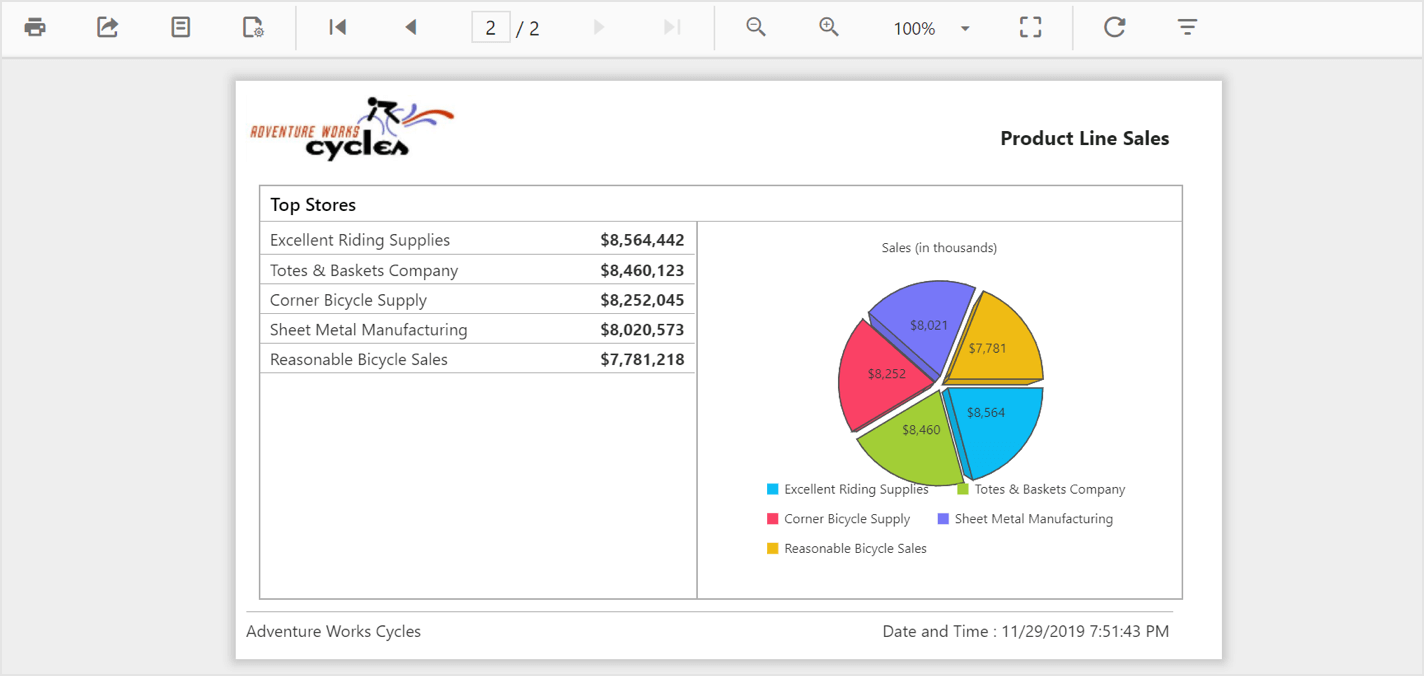Select the Totes & Baskets Company row

click(478, 270)
